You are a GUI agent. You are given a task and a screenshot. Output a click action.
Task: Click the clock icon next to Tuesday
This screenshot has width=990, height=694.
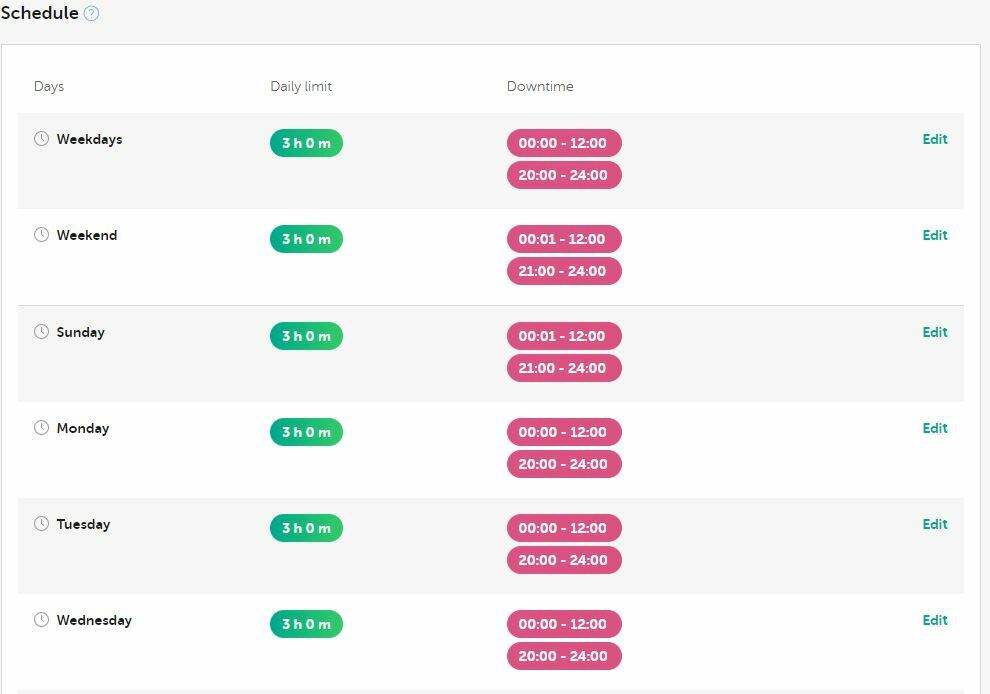coord(41,524)
